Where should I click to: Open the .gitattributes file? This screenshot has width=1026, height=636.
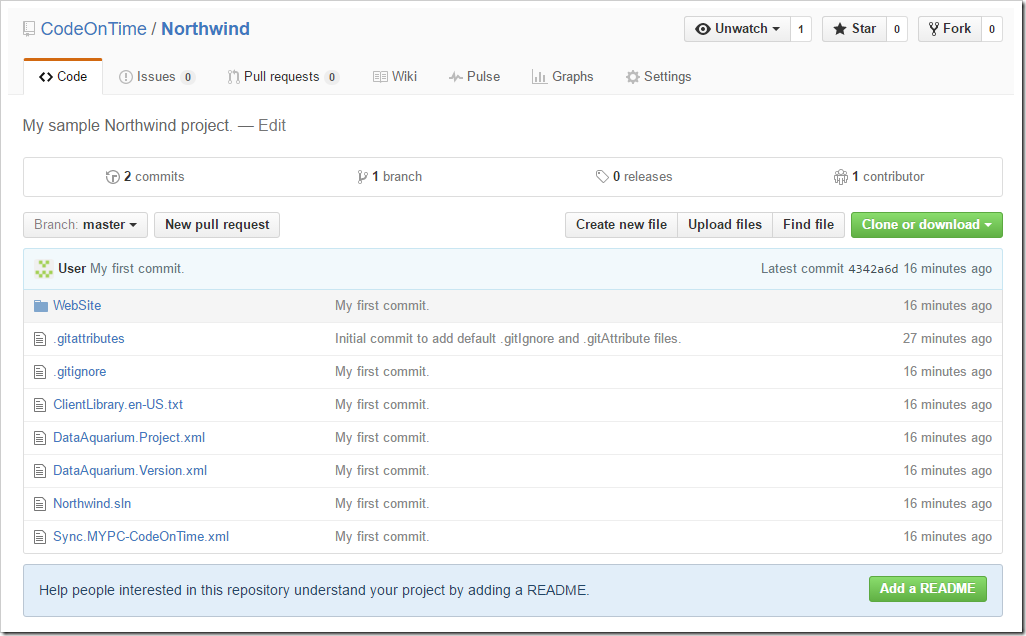[x=89, y=339]
